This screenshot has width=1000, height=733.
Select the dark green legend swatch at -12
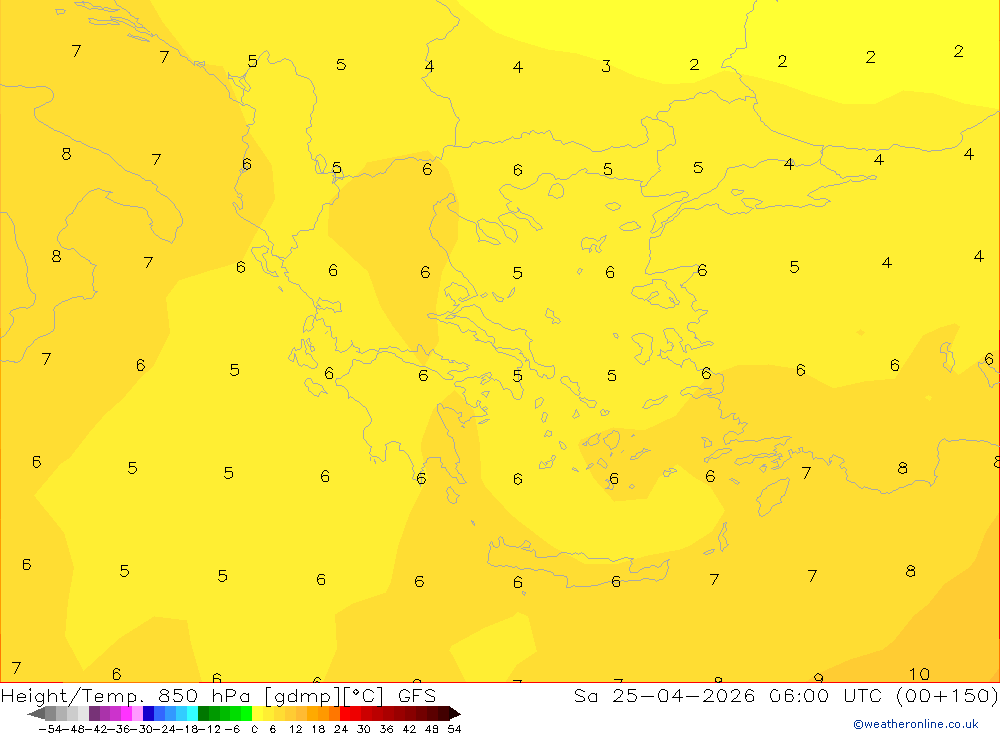[203, 713]
